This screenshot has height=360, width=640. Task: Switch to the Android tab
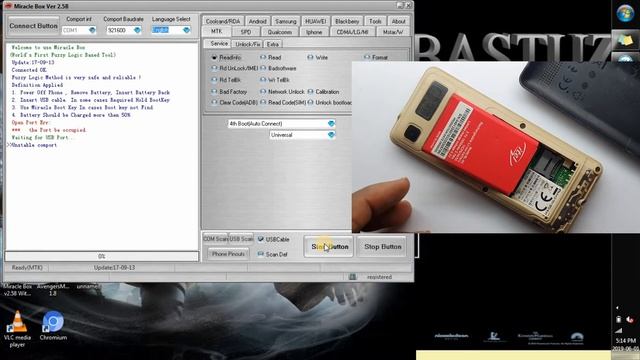[258, 21]
